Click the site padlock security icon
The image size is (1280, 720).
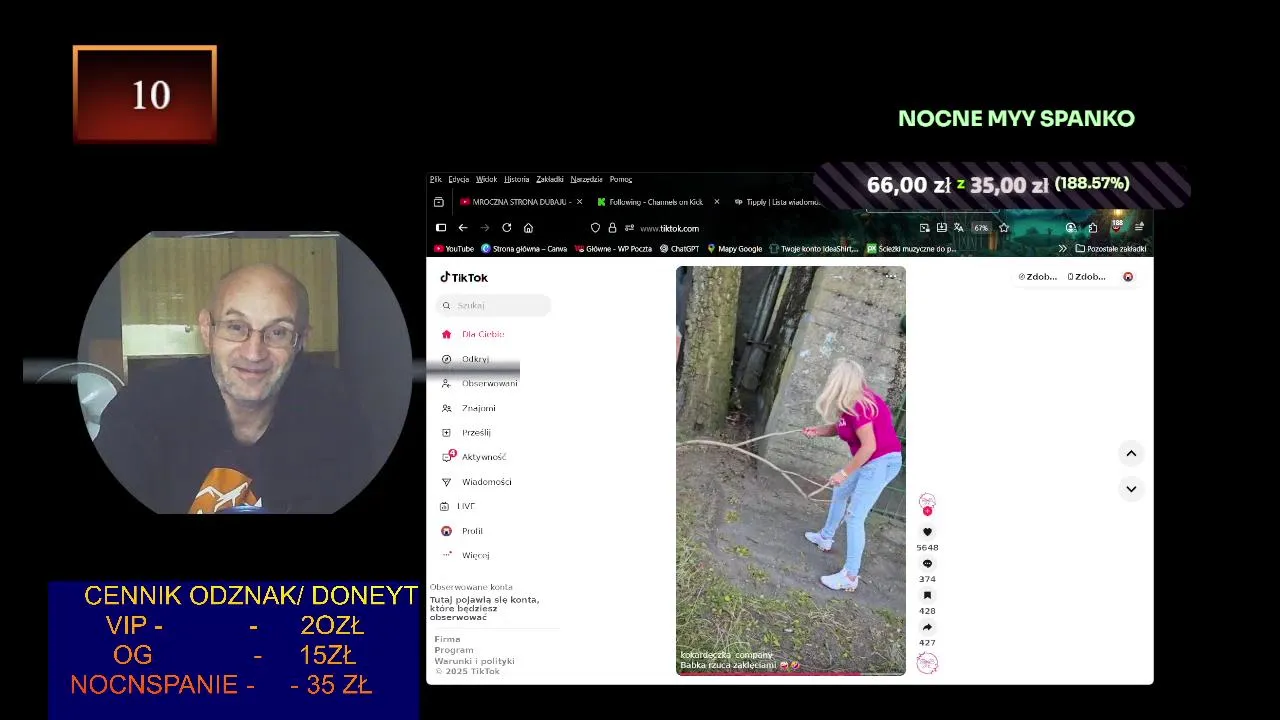612,228
